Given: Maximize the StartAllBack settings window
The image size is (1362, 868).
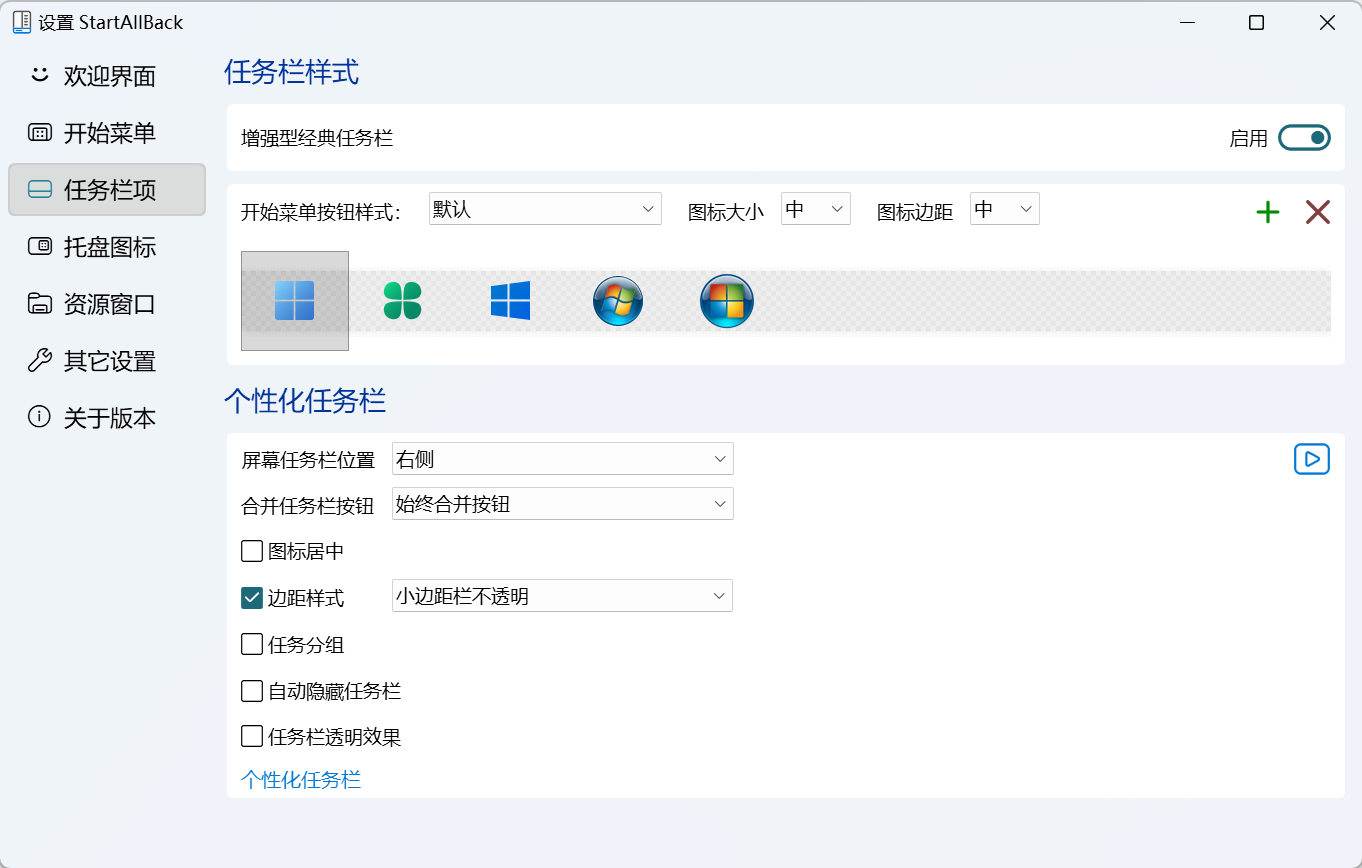Looking at the screenshot, I should (1257, 22).
